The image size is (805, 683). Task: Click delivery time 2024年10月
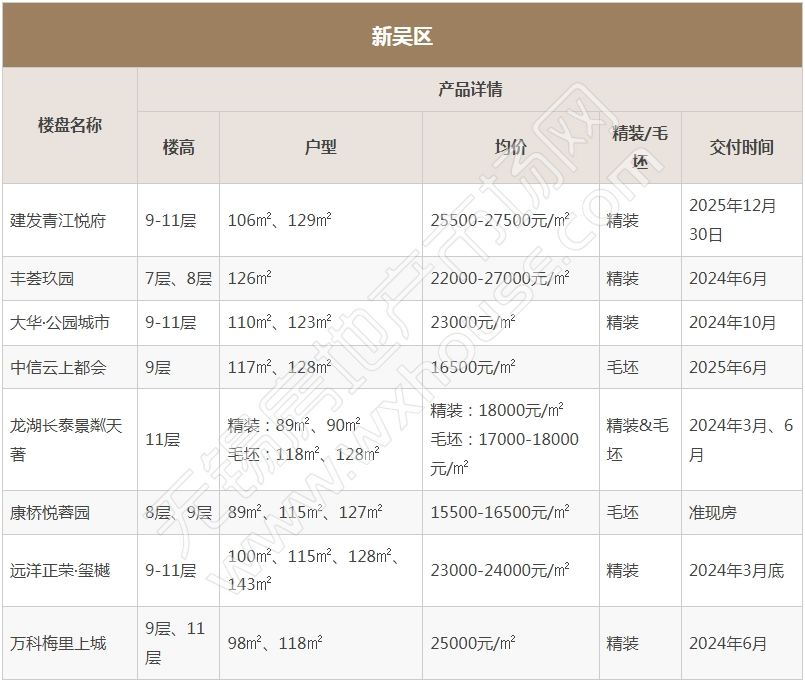tap(732, 322)
